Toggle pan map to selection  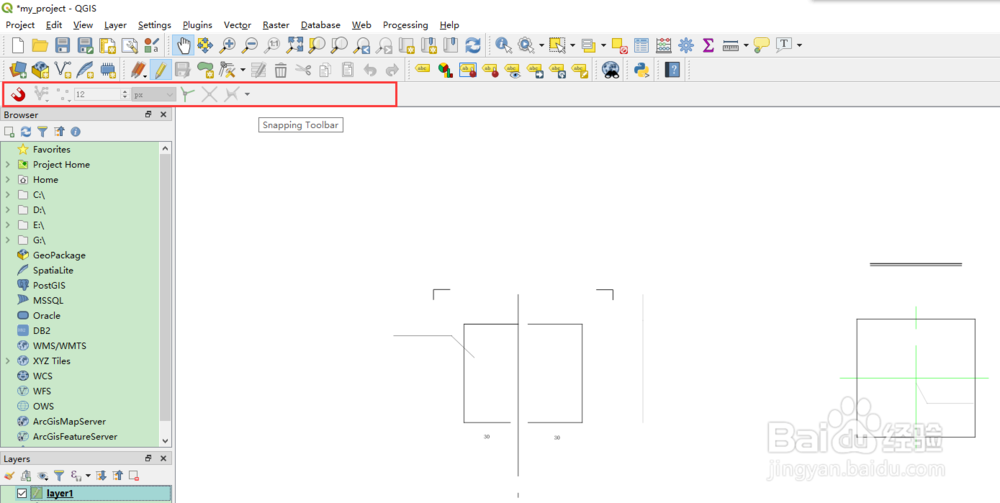point(205,45)
